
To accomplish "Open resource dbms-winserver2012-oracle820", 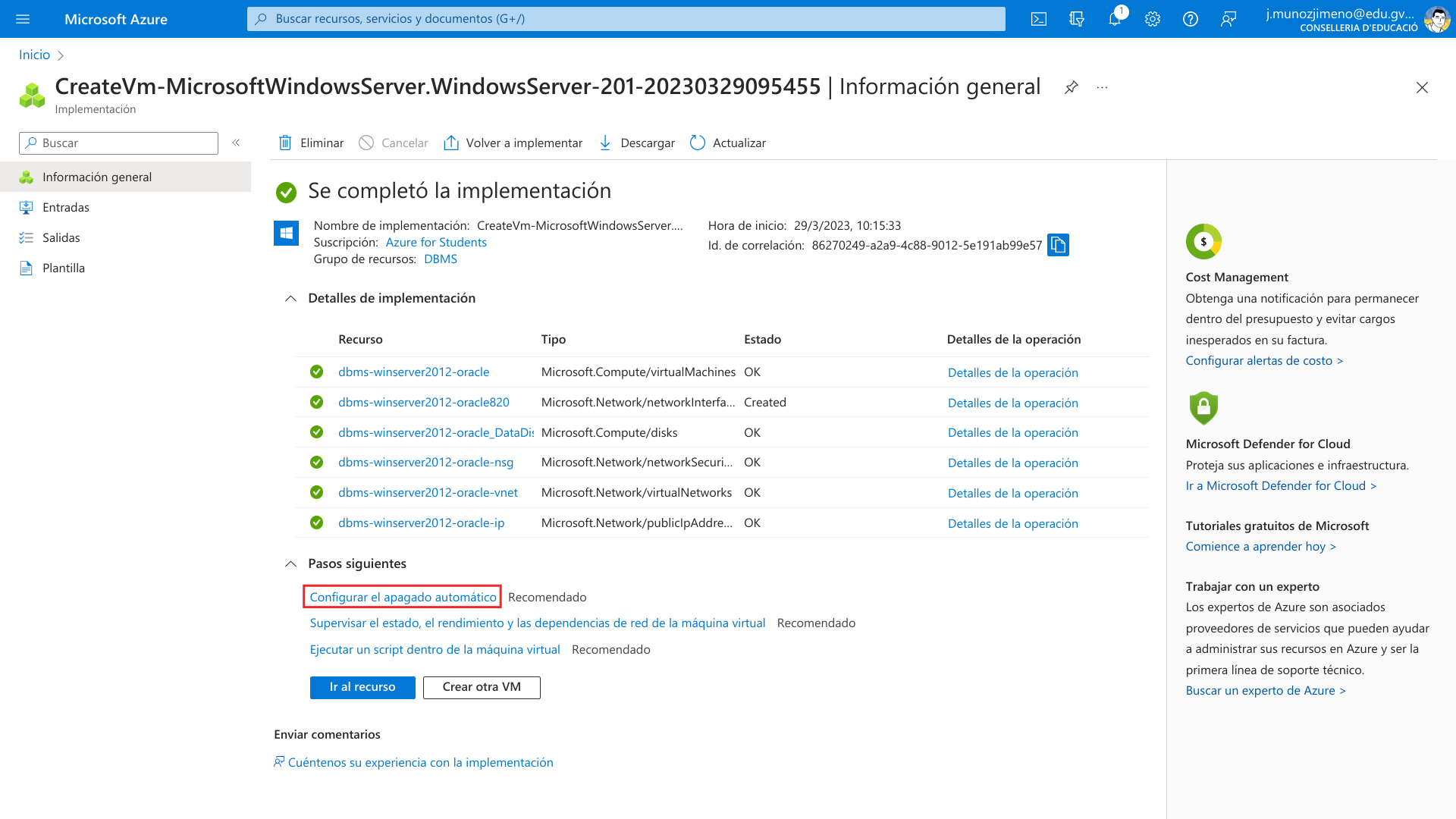I will (x=424, y=403).
